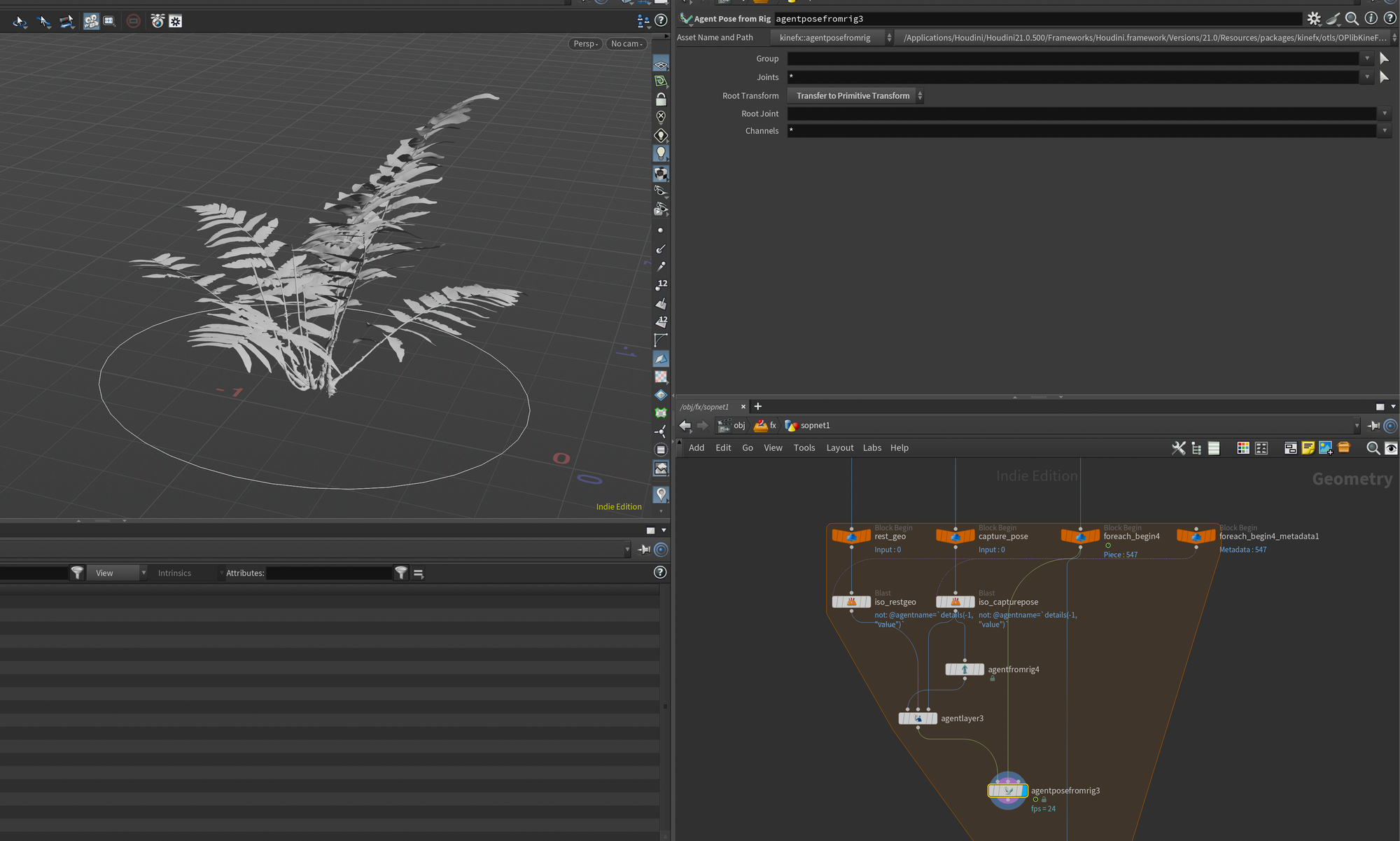Open the node color palette
This screenshot has height=841, width=1400.
click(1243, 448)
